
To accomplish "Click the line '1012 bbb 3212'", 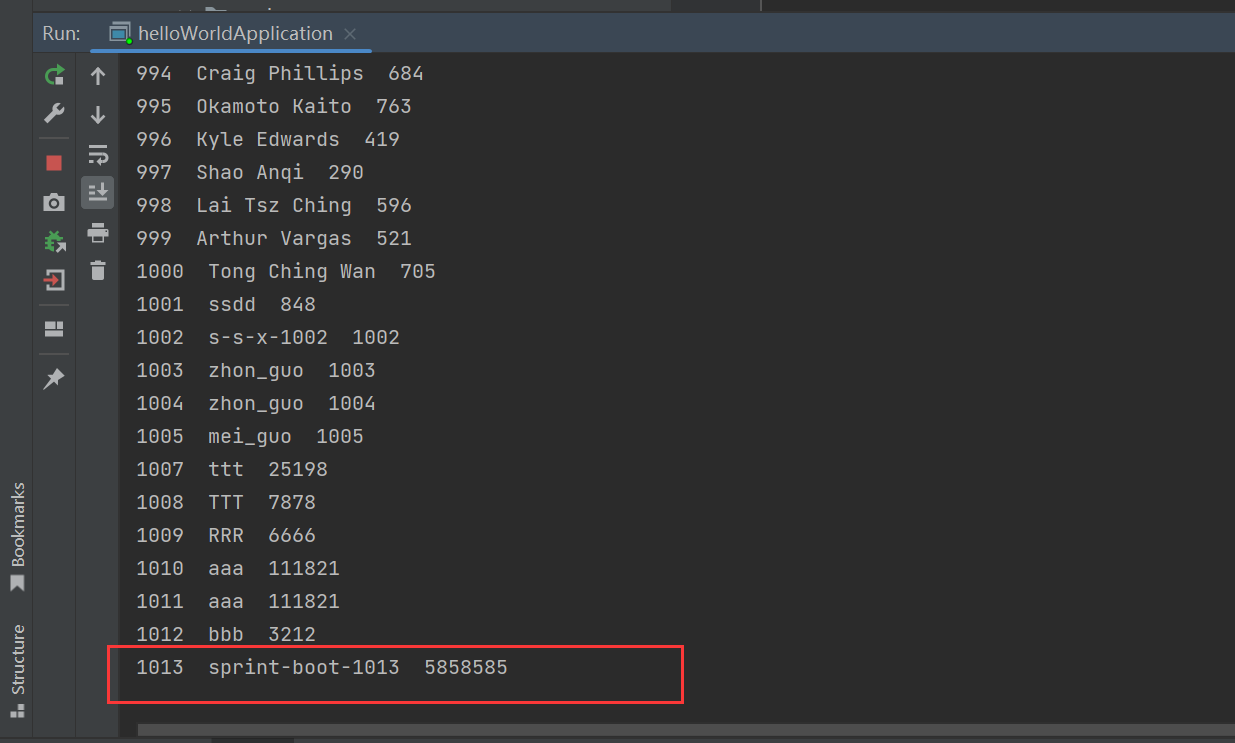I will click(x=226, y=634).
